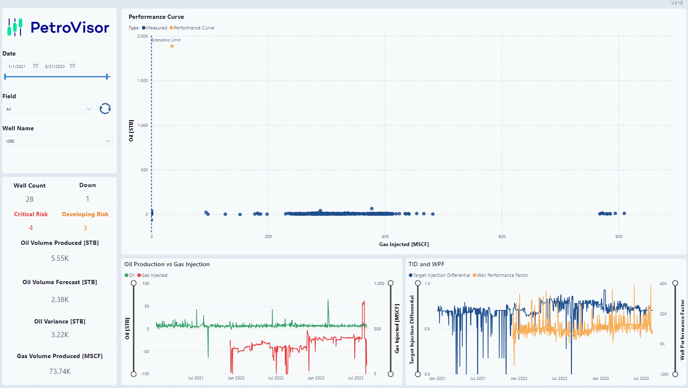Screen dimensions: 688x388
Task: Click the Well Performance Factor legend entry
Action: (x=501, y=275)
